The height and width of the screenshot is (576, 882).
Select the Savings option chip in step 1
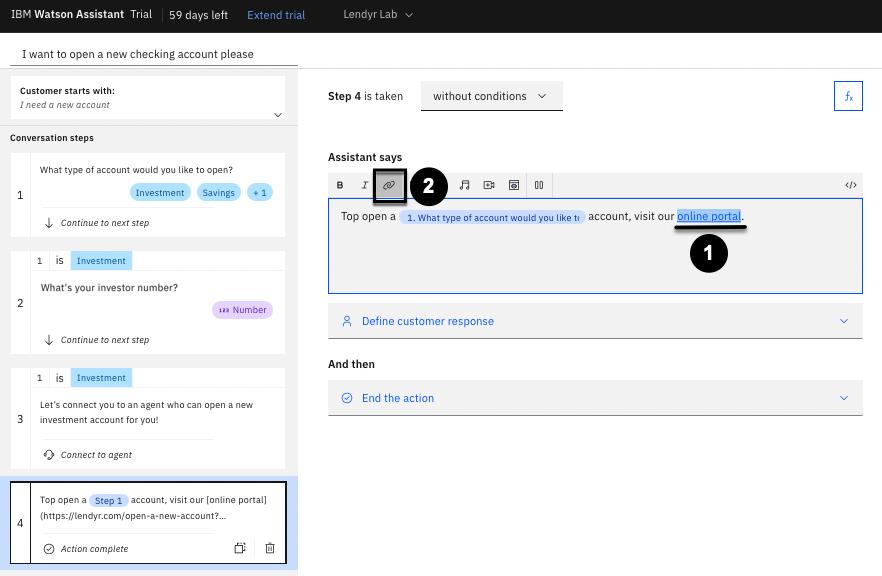[x=218, y=192]
